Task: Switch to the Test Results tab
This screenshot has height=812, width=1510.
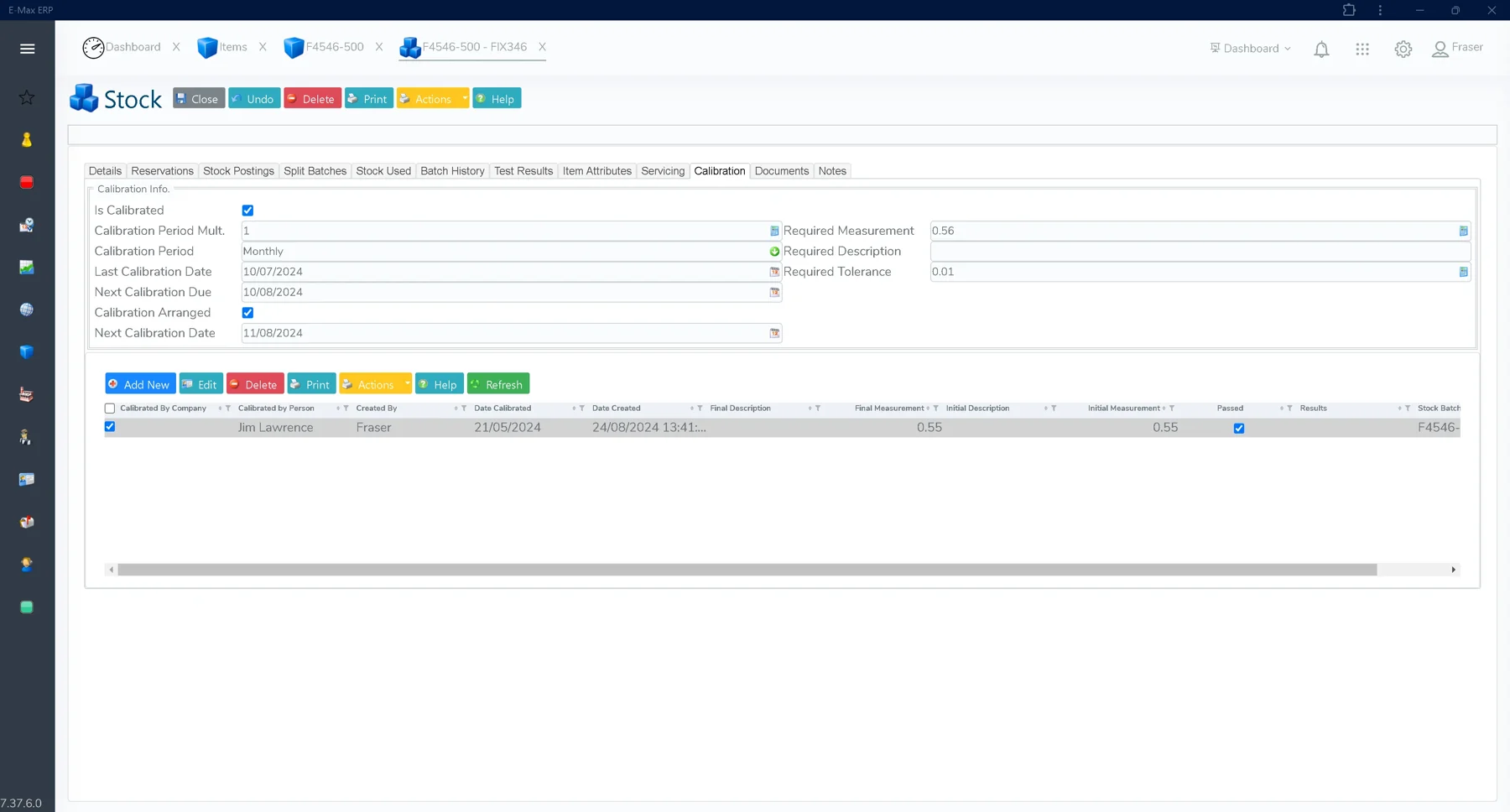Action: pos(523,171)
